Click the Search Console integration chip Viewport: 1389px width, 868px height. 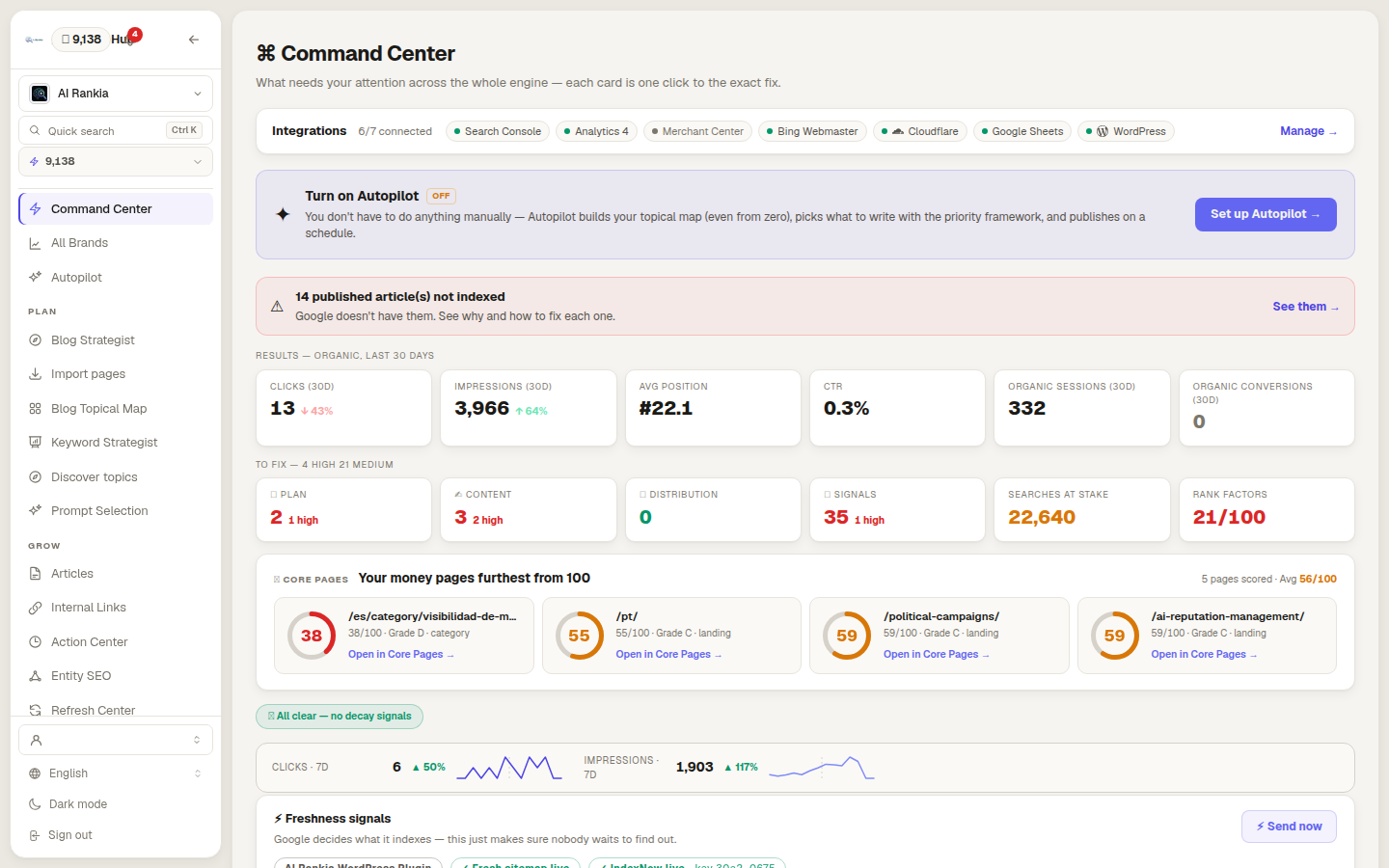click(498, 131)
